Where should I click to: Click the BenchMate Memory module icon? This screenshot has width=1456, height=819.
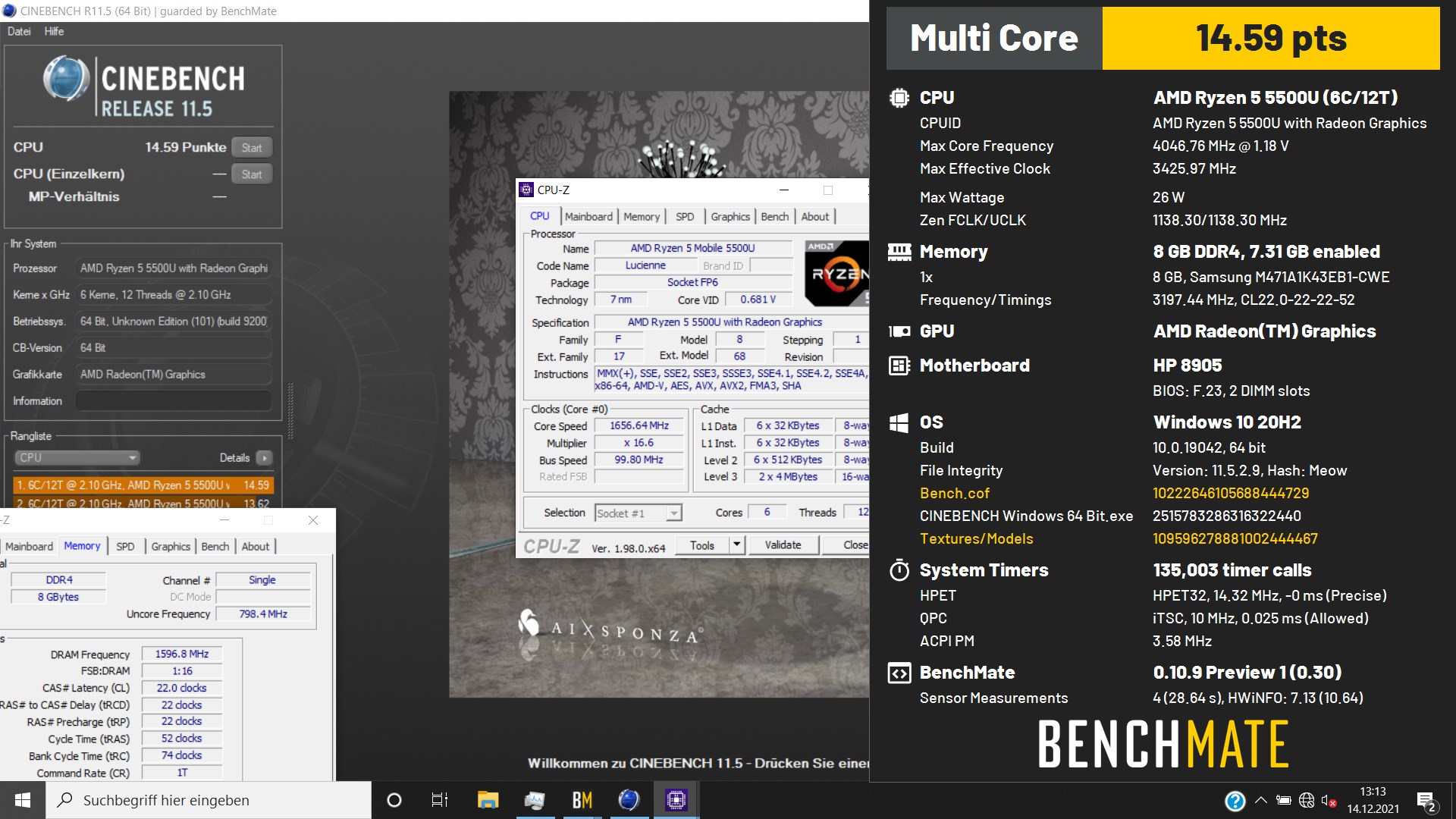899,252
